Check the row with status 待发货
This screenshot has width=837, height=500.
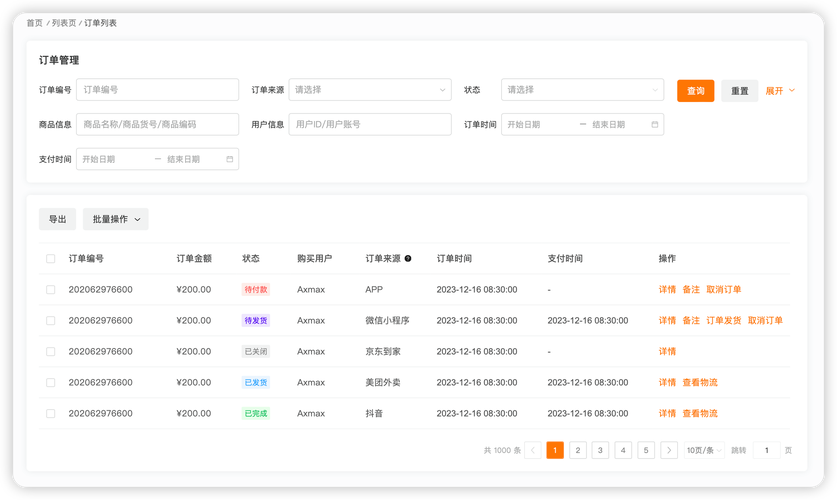[51, 321]
